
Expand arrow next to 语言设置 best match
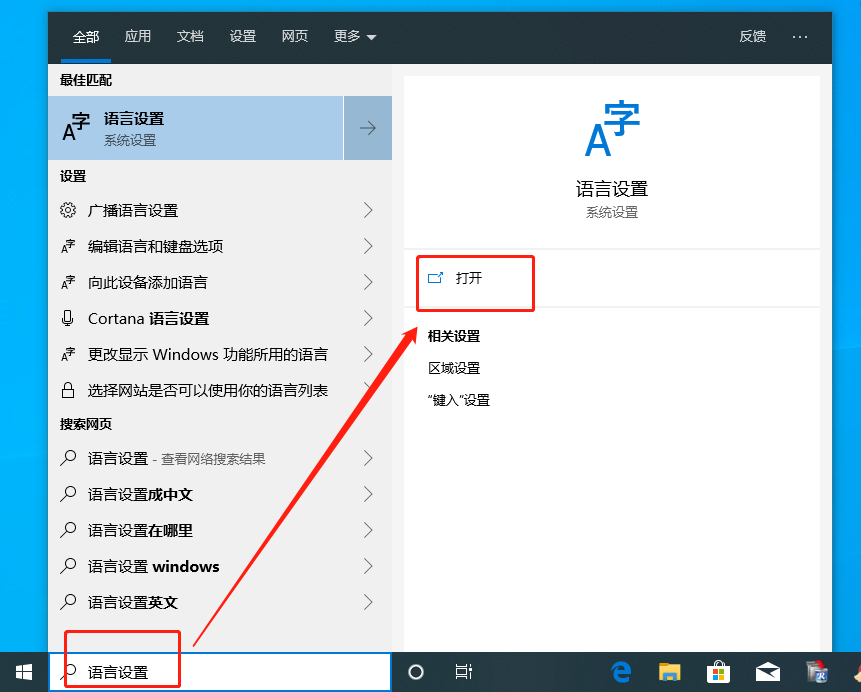tap(367, 128)
